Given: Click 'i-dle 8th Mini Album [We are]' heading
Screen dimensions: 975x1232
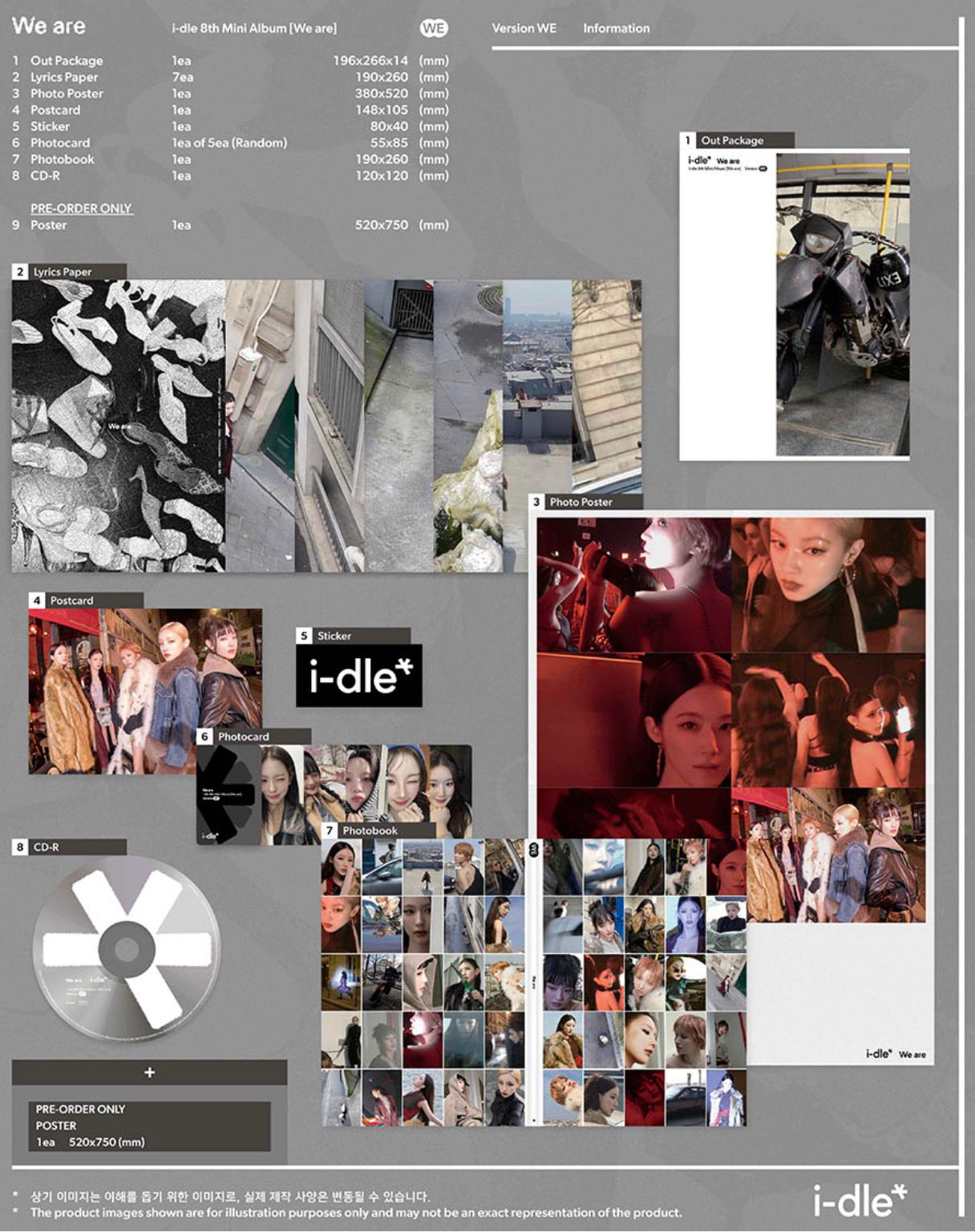Looking at the screenshot, I should (x=254, y=28).
